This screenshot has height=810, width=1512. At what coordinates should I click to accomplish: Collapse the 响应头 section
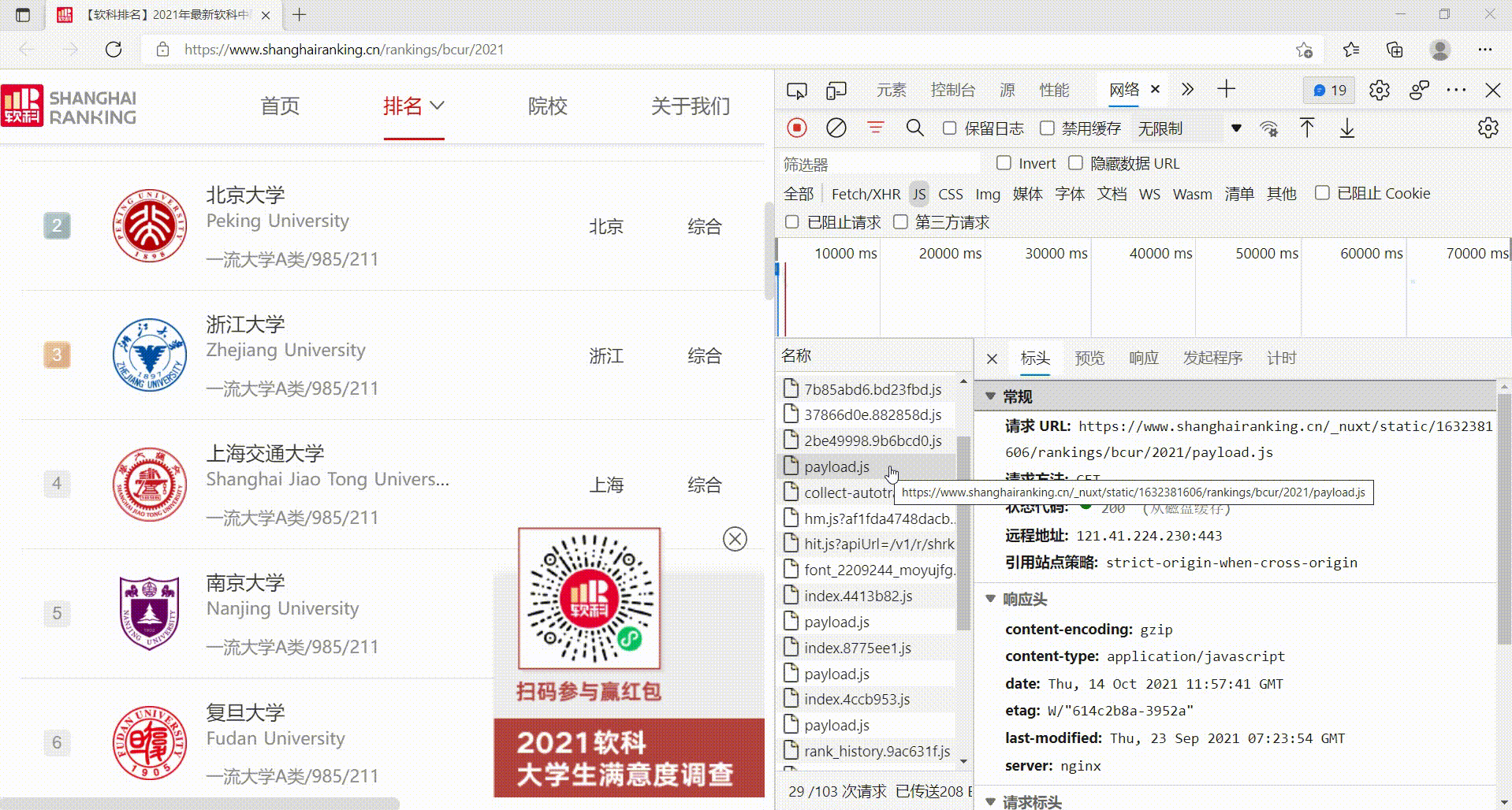990,599
